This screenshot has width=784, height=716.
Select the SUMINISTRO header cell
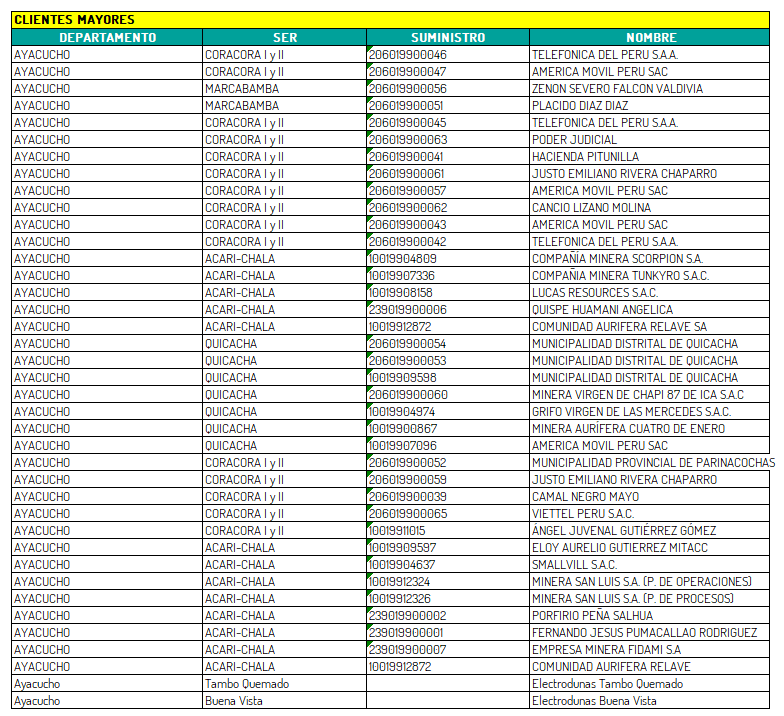point(447,37)
